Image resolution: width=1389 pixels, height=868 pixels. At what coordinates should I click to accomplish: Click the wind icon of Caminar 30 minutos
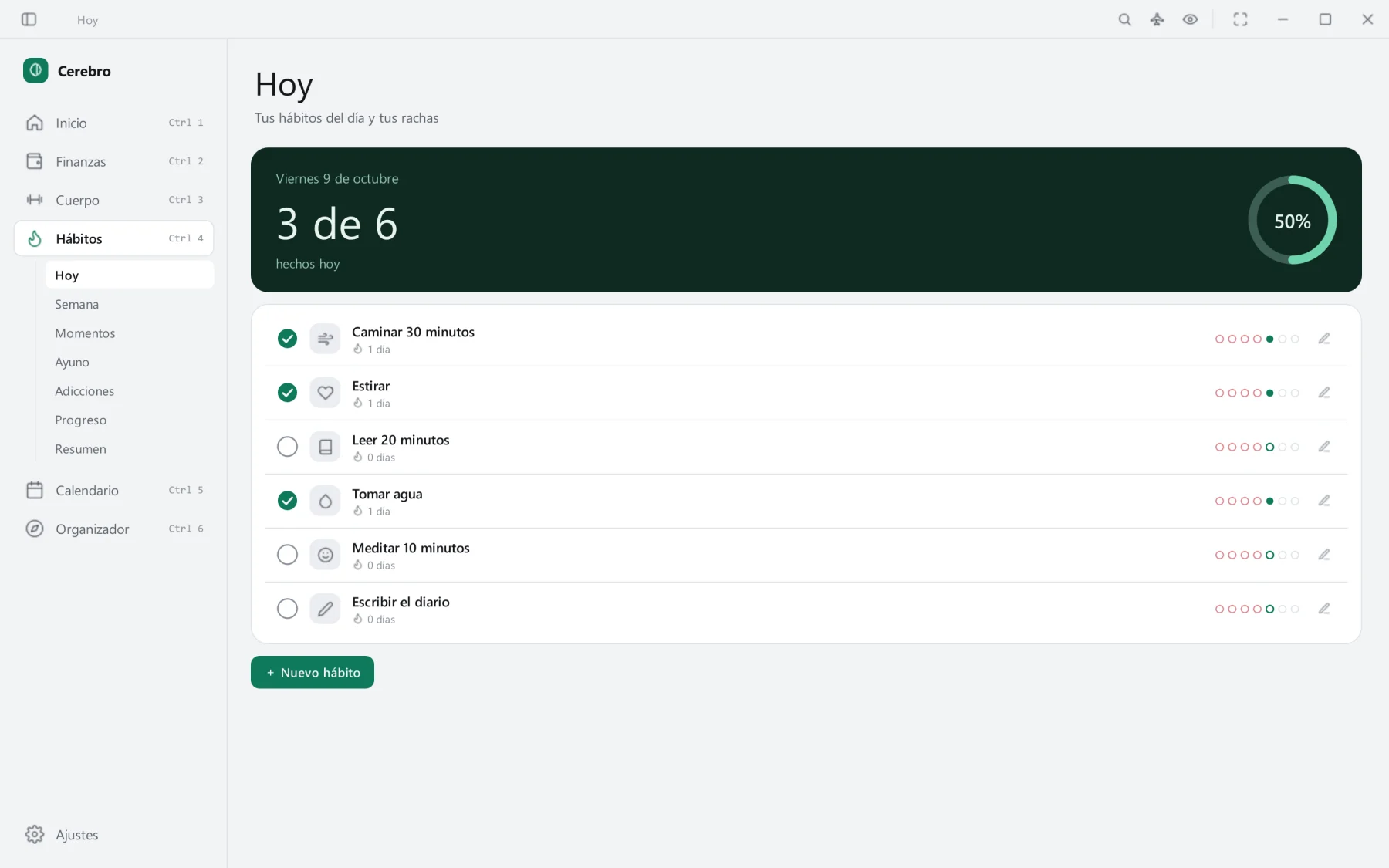coord(325,339)
